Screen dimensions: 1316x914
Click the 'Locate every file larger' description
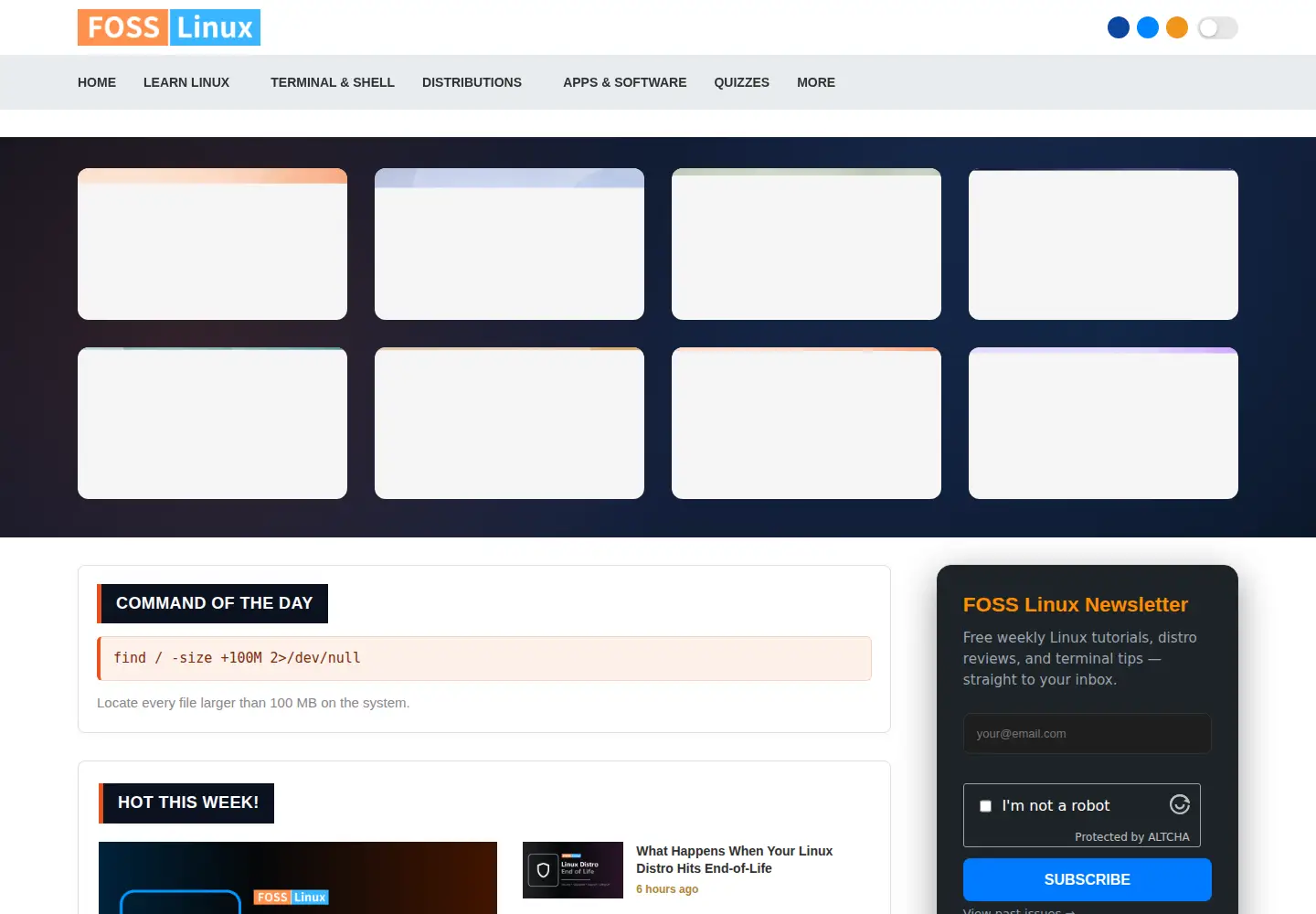[253, 703]
